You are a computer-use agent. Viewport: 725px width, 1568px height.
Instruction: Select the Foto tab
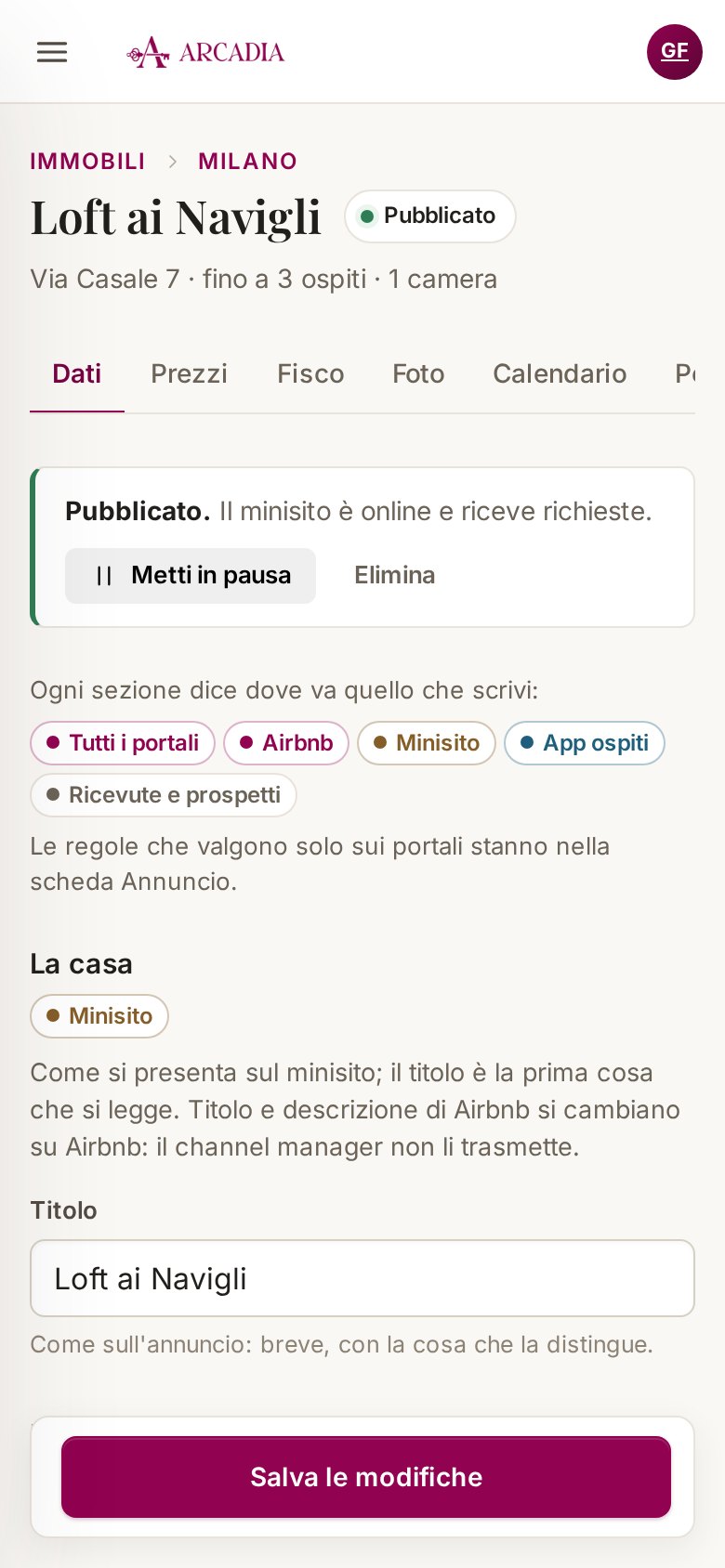418,373
